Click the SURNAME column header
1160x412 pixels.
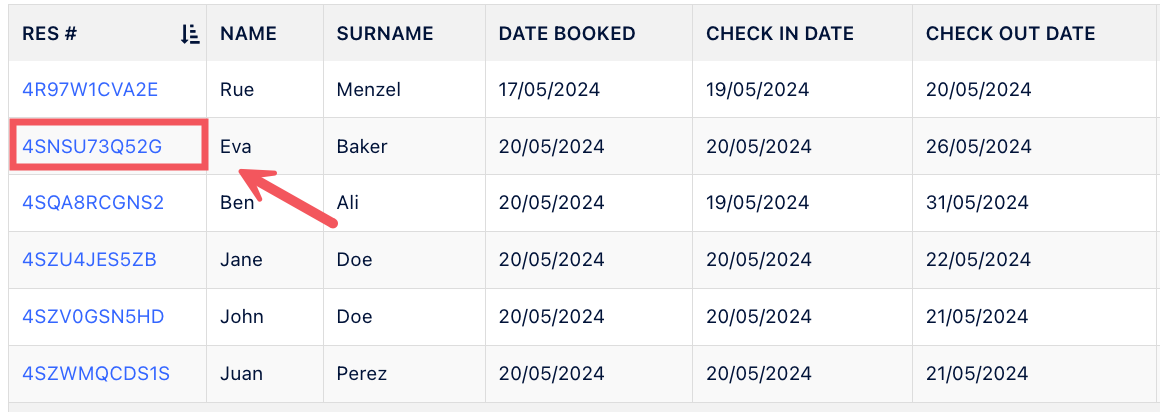click(x=385, y=34)
